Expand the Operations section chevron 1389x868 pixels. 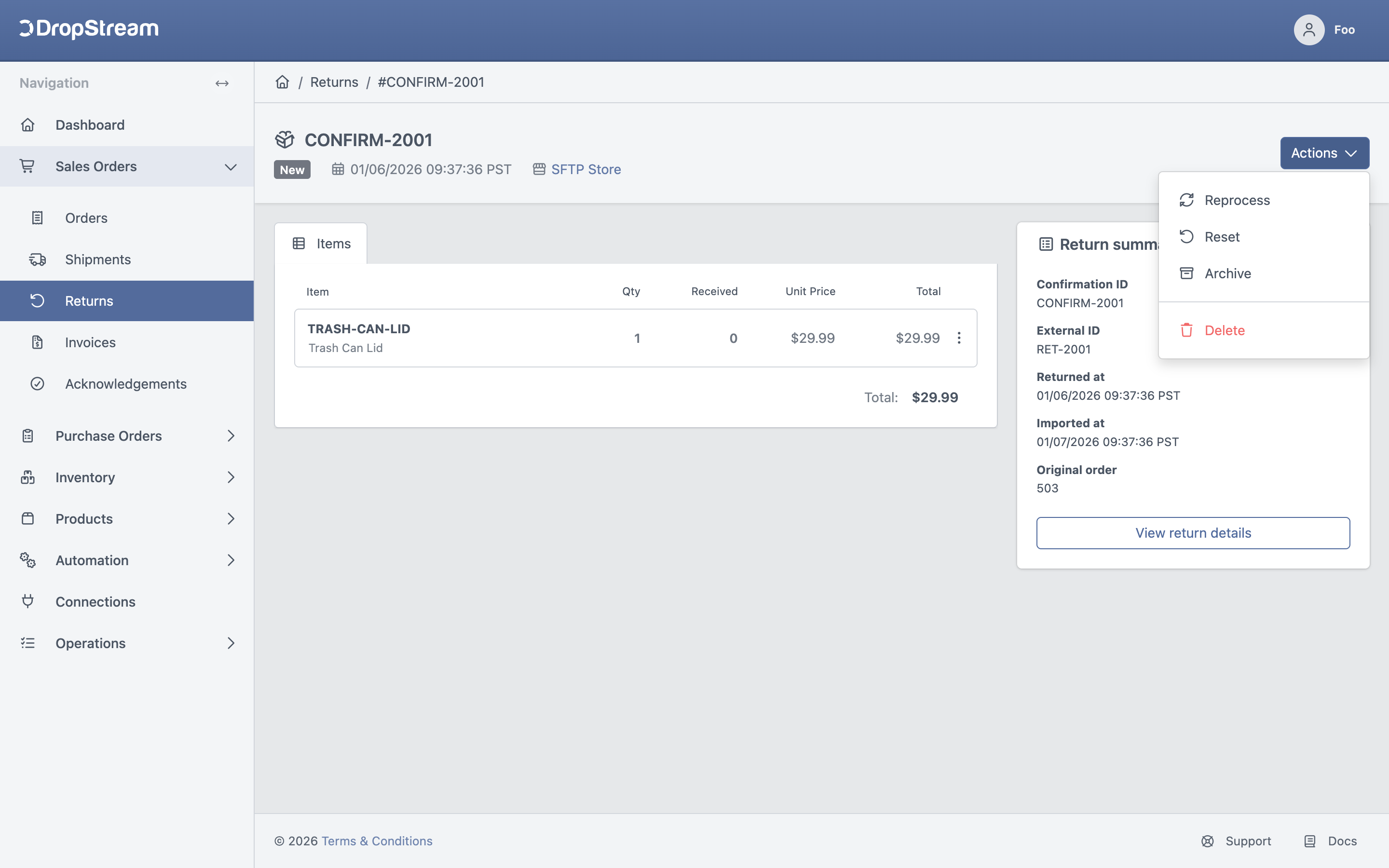click(231, 644)
